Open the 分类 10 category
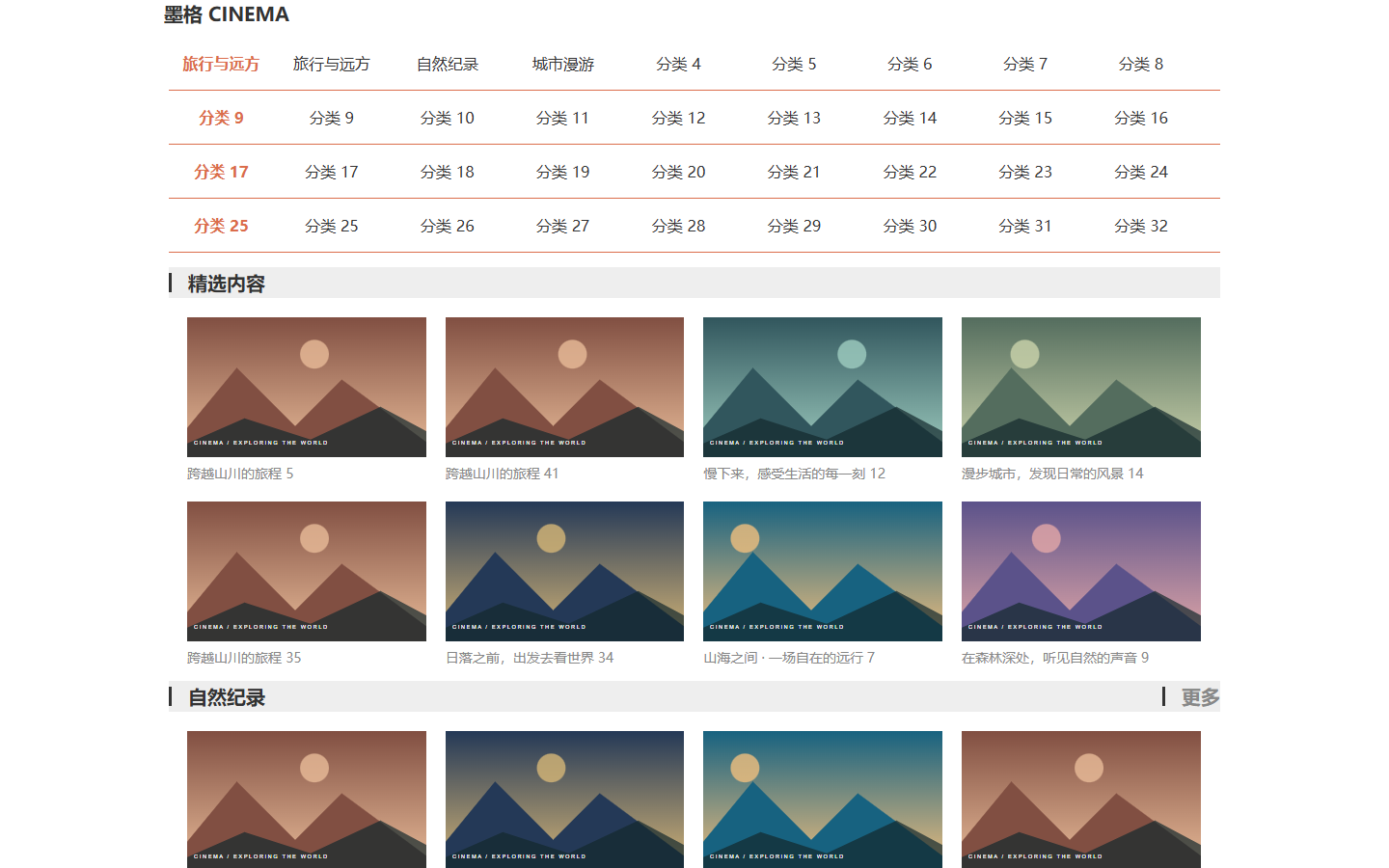The width and height of the screenshot is (1389, 868). click(448, 118)
